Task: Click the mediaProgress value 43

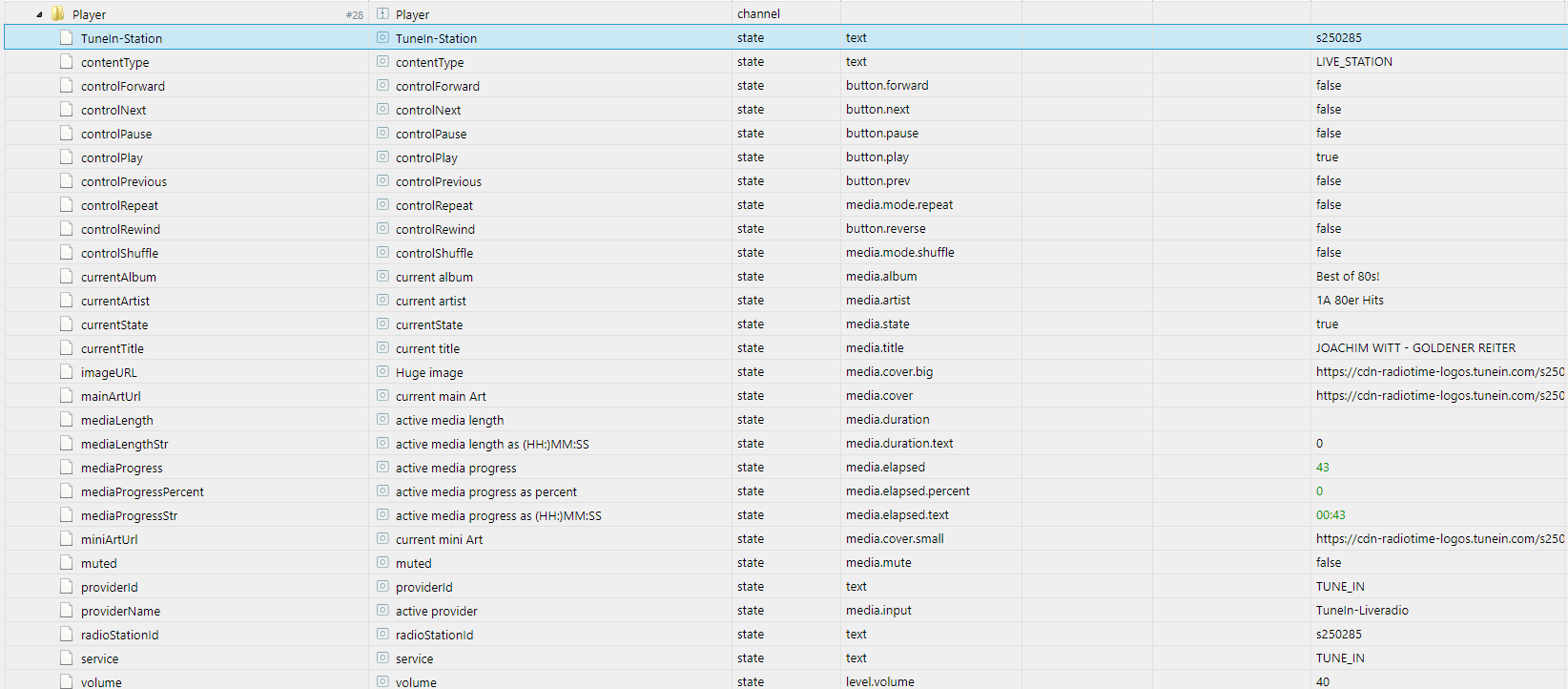Action: (x=1322, y=468)
